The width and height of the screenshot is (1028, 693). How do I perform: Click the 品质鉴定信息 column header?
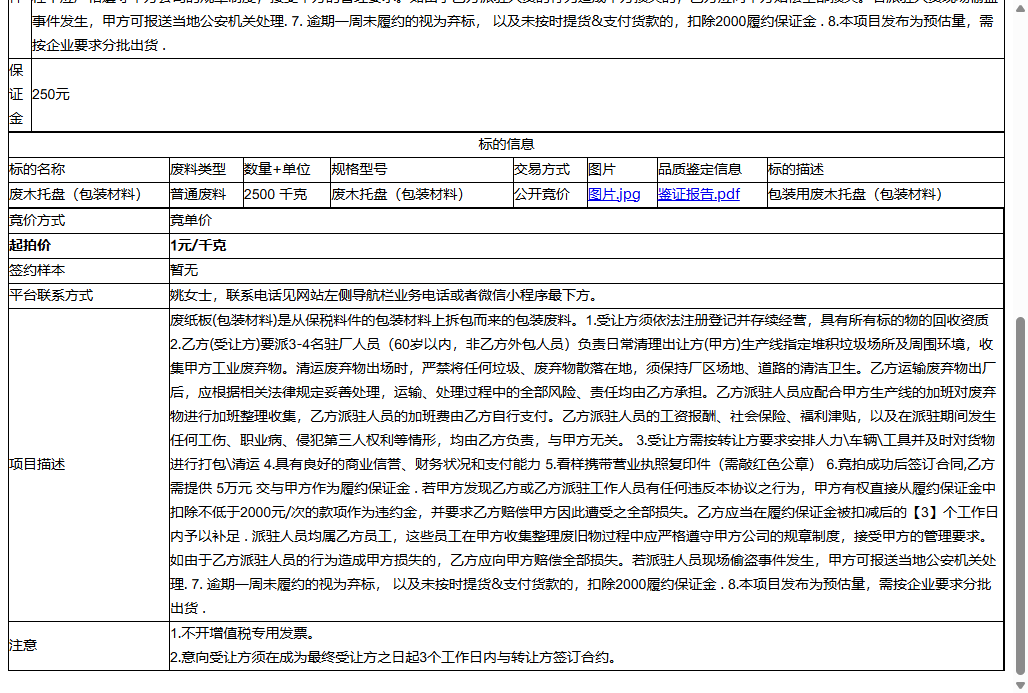[700, 169]
